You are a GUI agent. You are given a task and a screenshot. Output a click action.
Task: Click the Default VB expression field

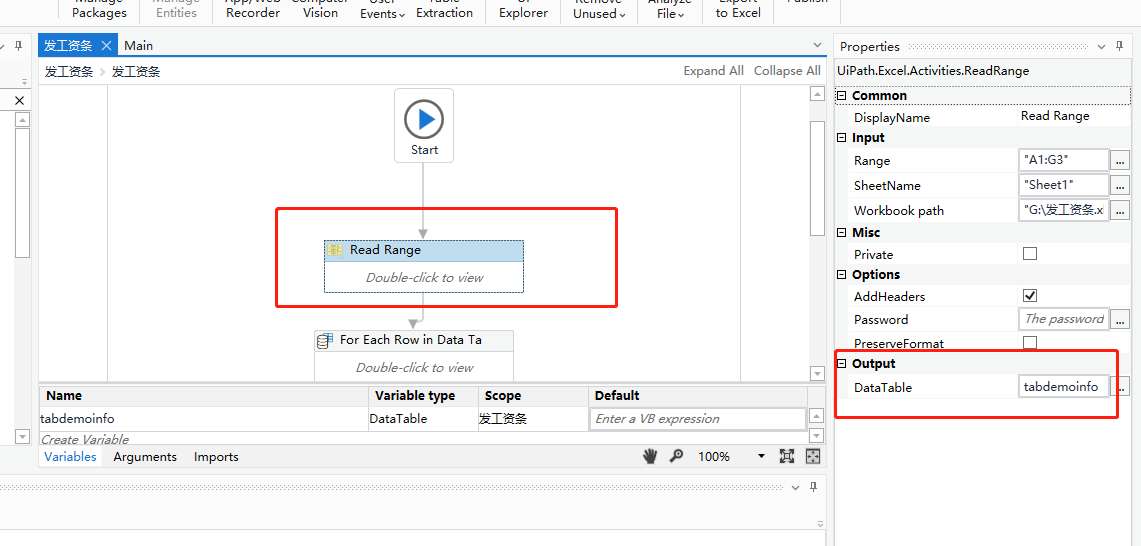click(x=697, y=419)
